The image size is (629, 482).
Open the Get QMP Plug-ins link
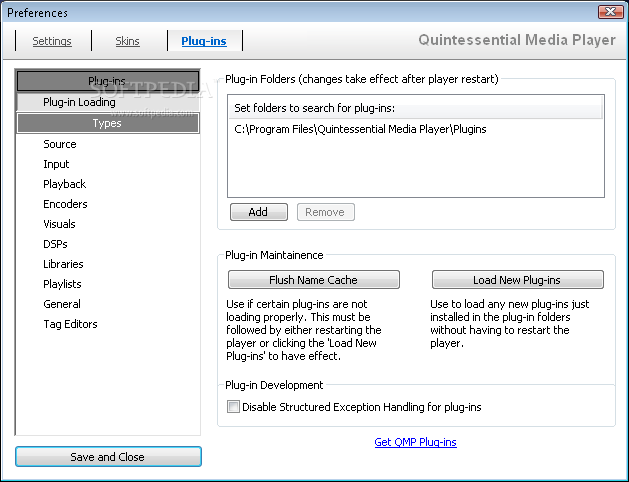click(416, 442)
